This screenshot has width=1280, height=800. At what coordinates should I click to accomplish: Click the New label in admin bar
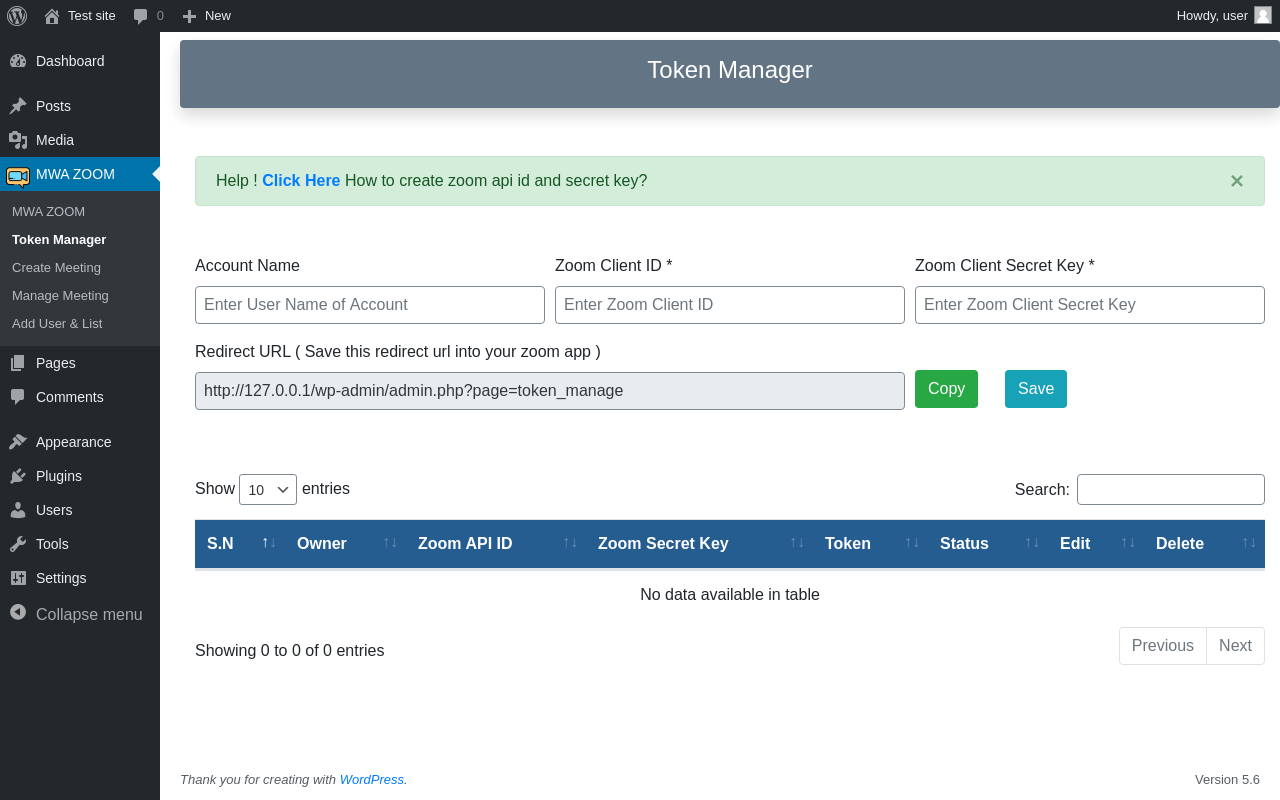(x=218, y=15)
